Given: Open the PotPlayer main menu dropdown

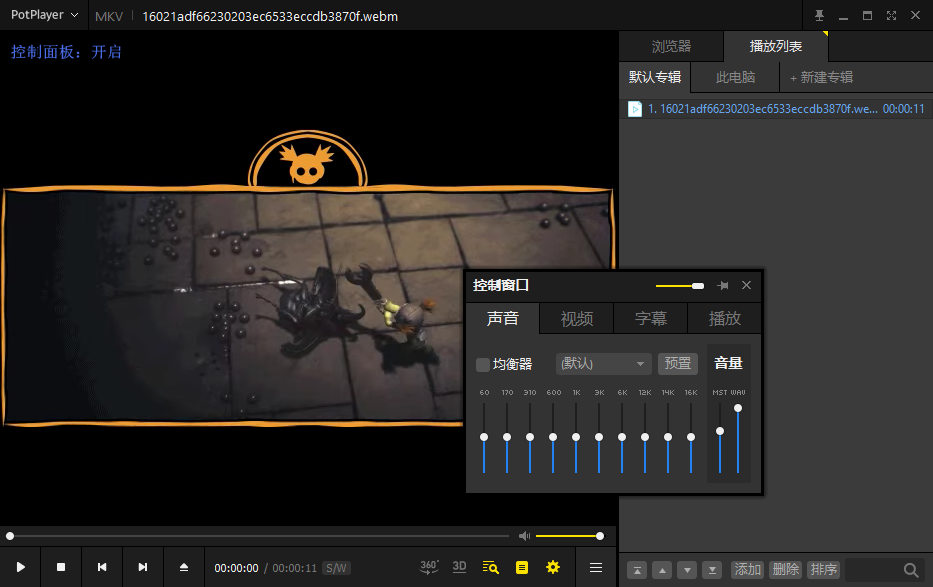Looking at the screenshot, I should coord(44,15).
